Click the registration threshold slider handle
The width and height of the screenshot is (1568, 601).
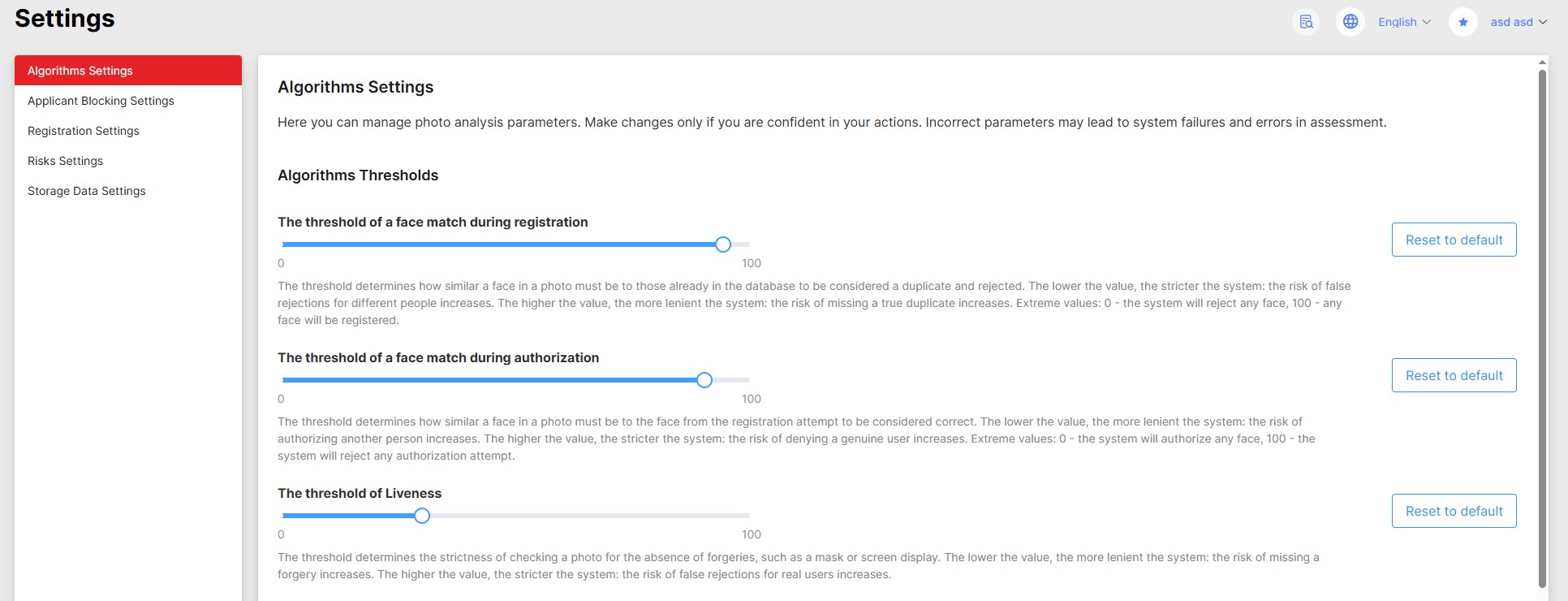point(723,244)
